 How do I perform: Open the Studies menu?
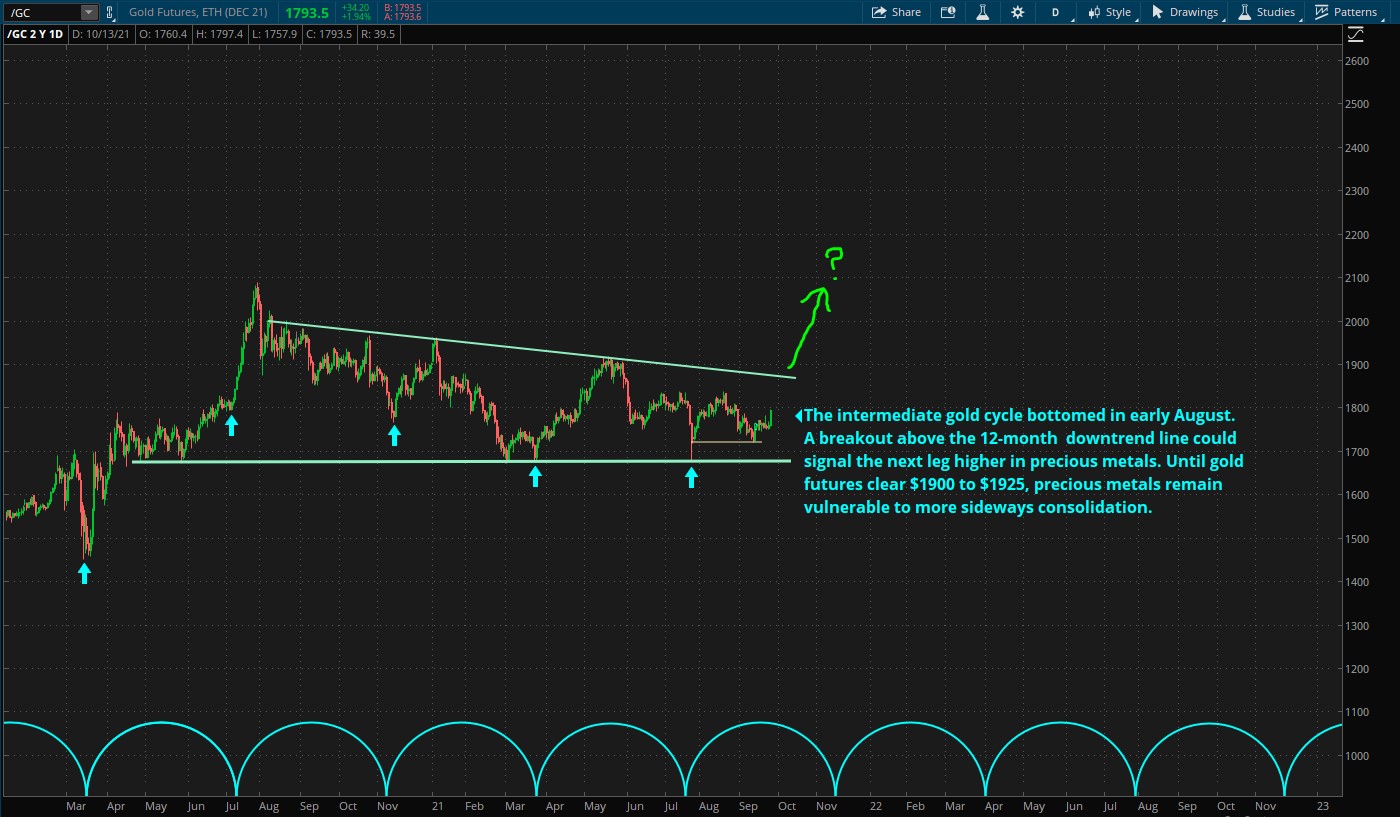point(1267,12)
